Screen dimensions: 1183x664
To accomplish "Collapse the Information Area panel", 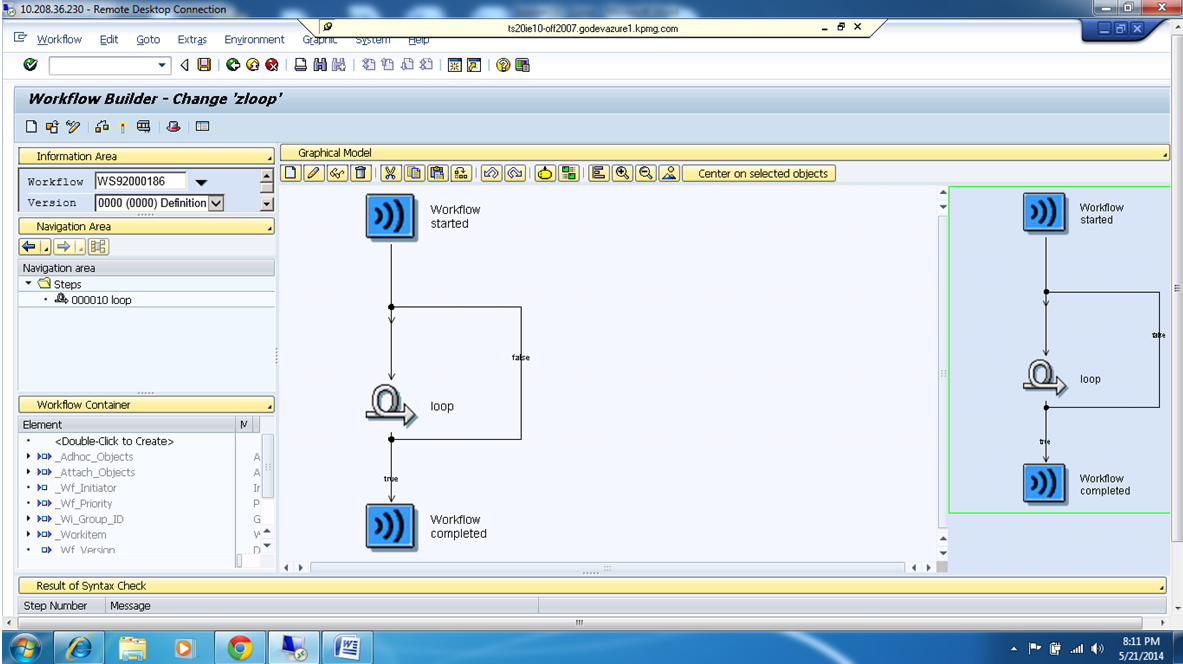I will point(268,155).
